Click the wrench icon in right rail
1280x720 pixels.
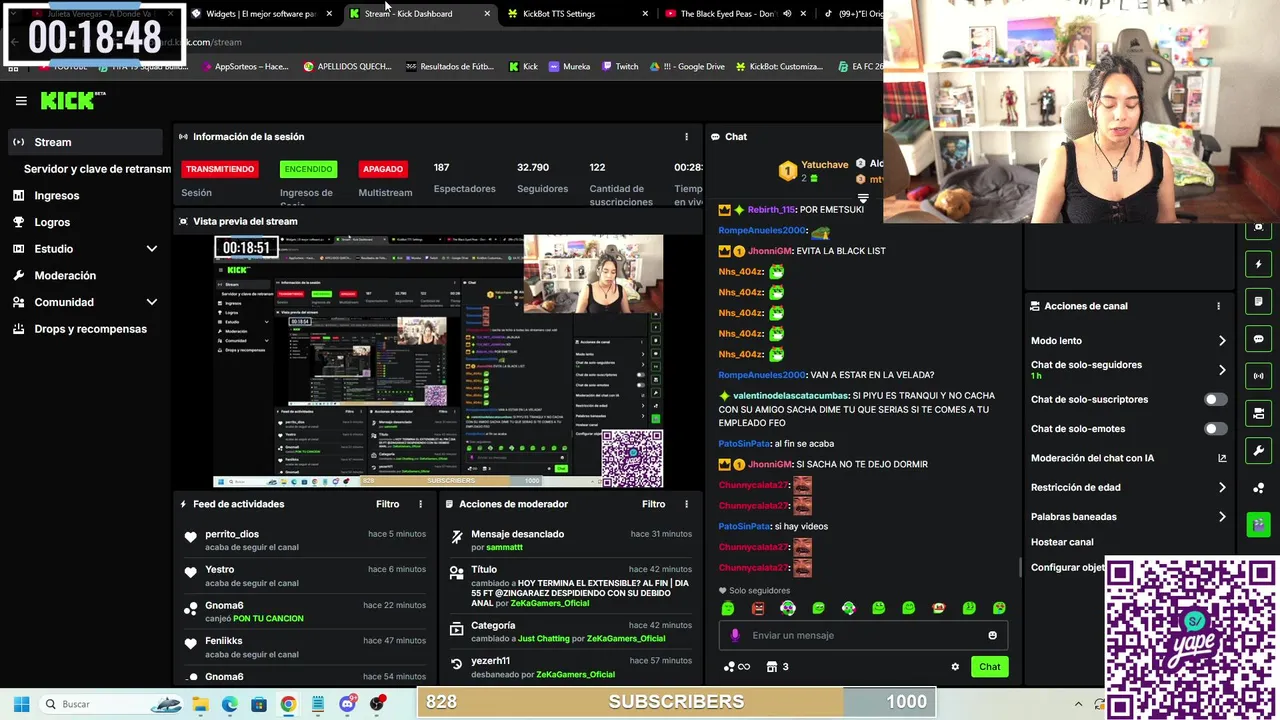tap(1259, 450)
